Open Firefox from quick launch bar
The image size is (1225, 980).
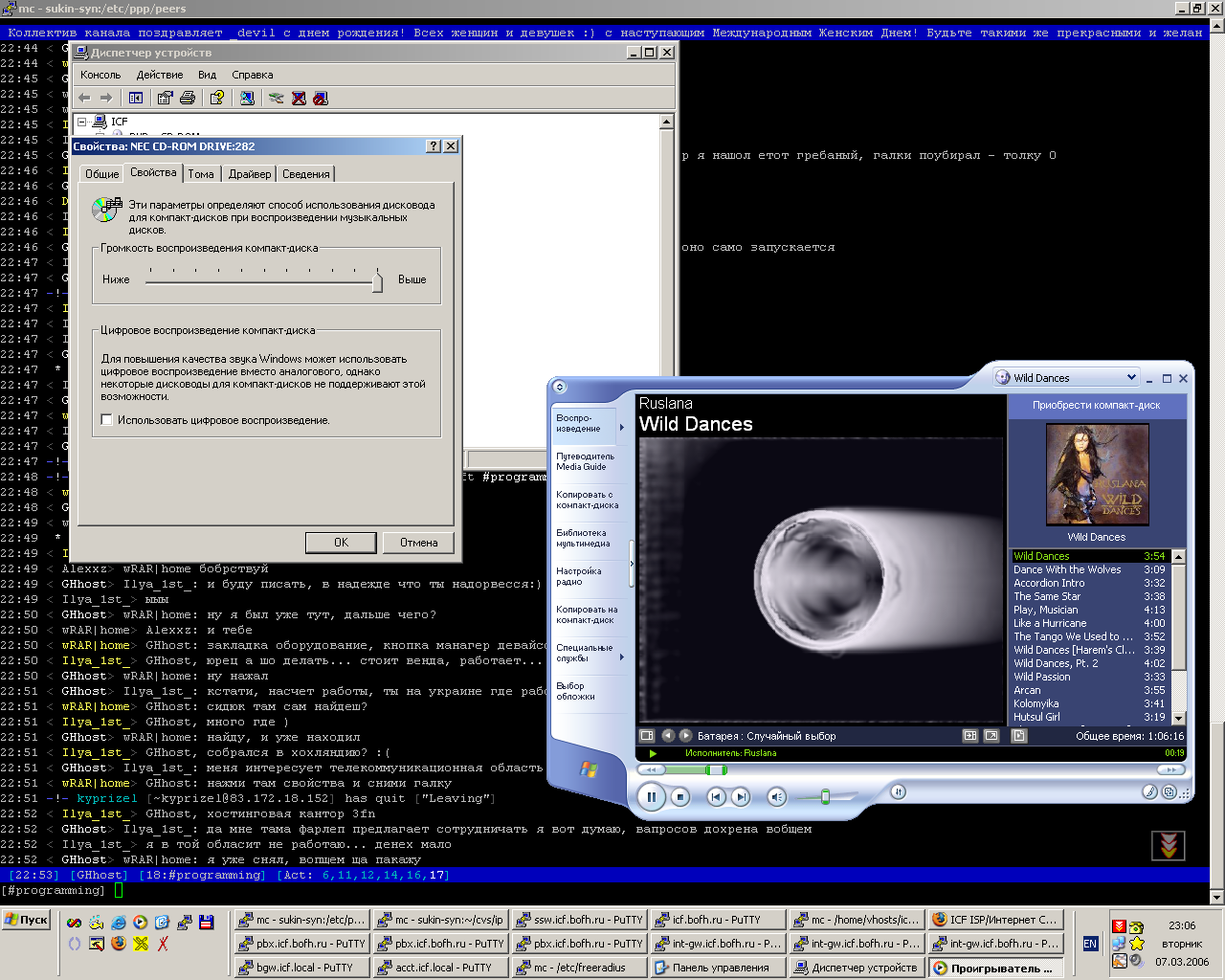click(119, 944)
